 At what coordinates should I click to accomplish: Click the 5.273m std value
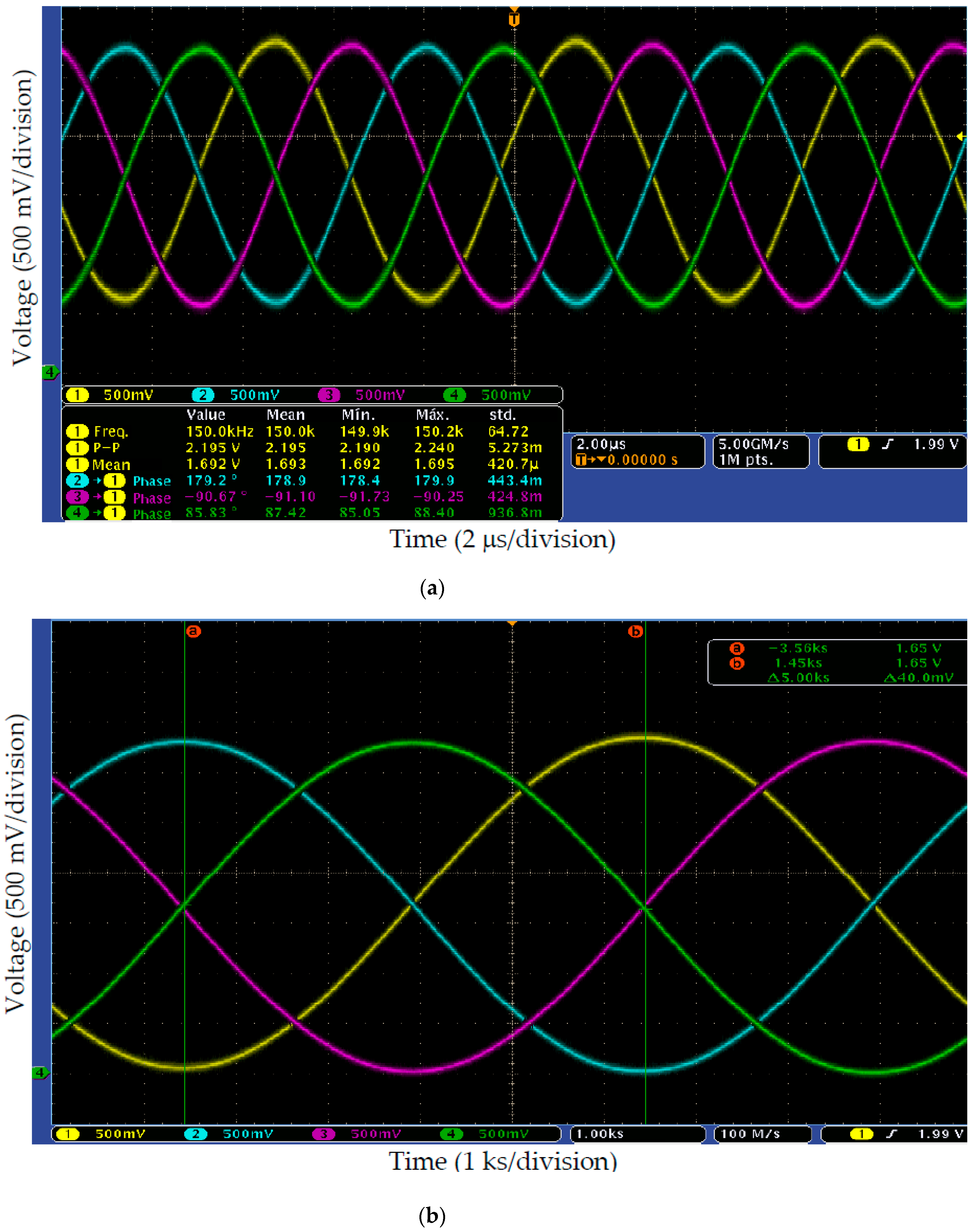[515, 447]
